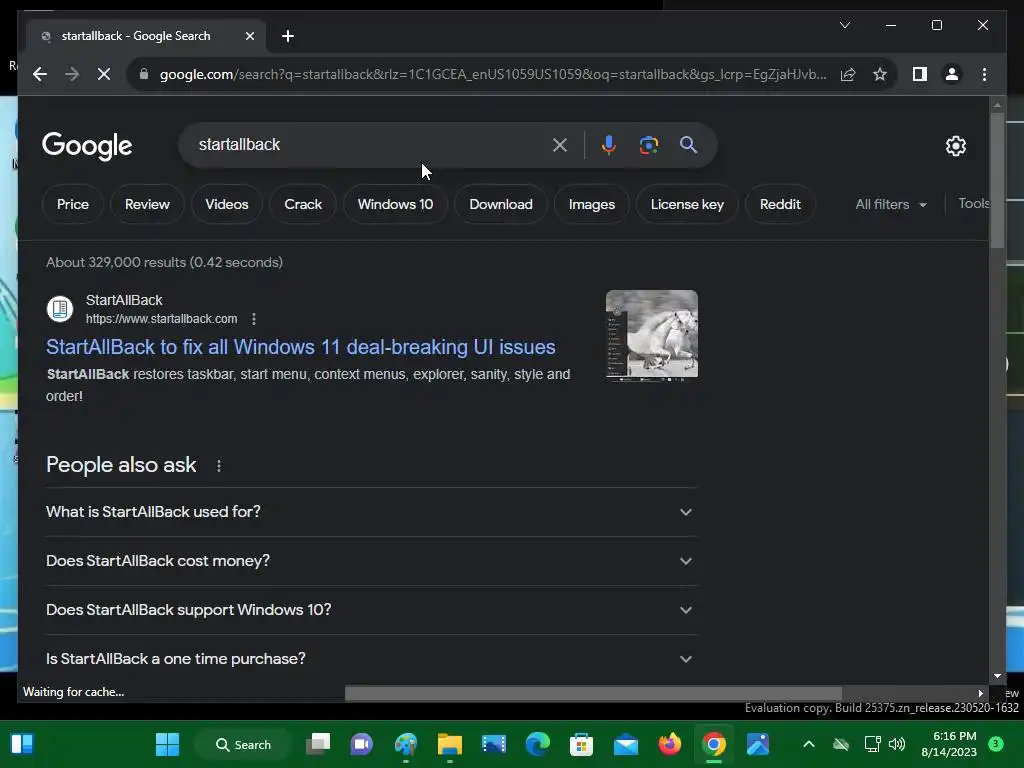Select the Reddit filter chip
Screen dimensions: 1024x768
pos(780,204)
